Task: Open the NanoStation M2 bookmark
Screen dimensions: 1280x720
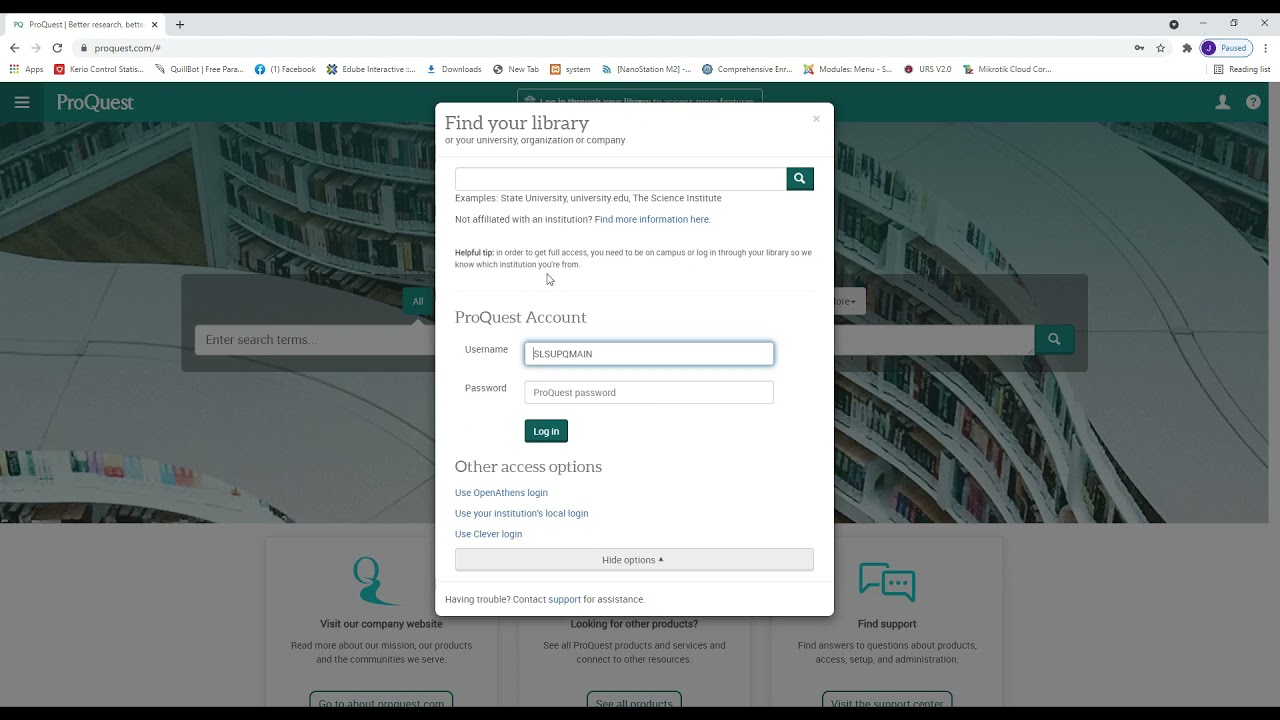Action: pyautogui.click(x=646, y=69)
